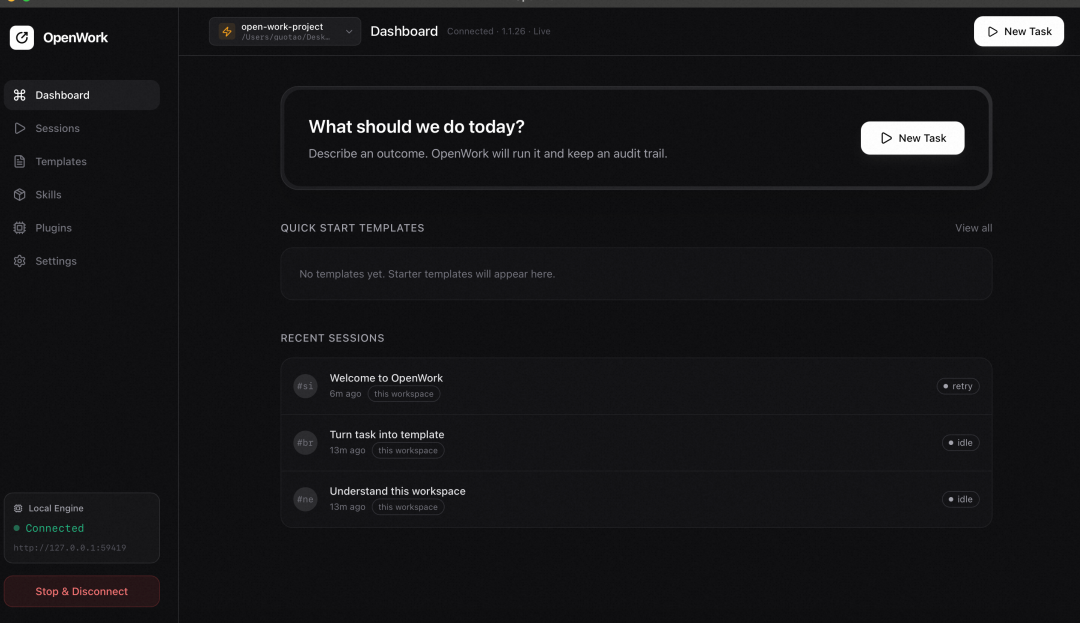
Task: Open the Understand this workspace session
Action: pyautogui.click(x=397, y=491)
